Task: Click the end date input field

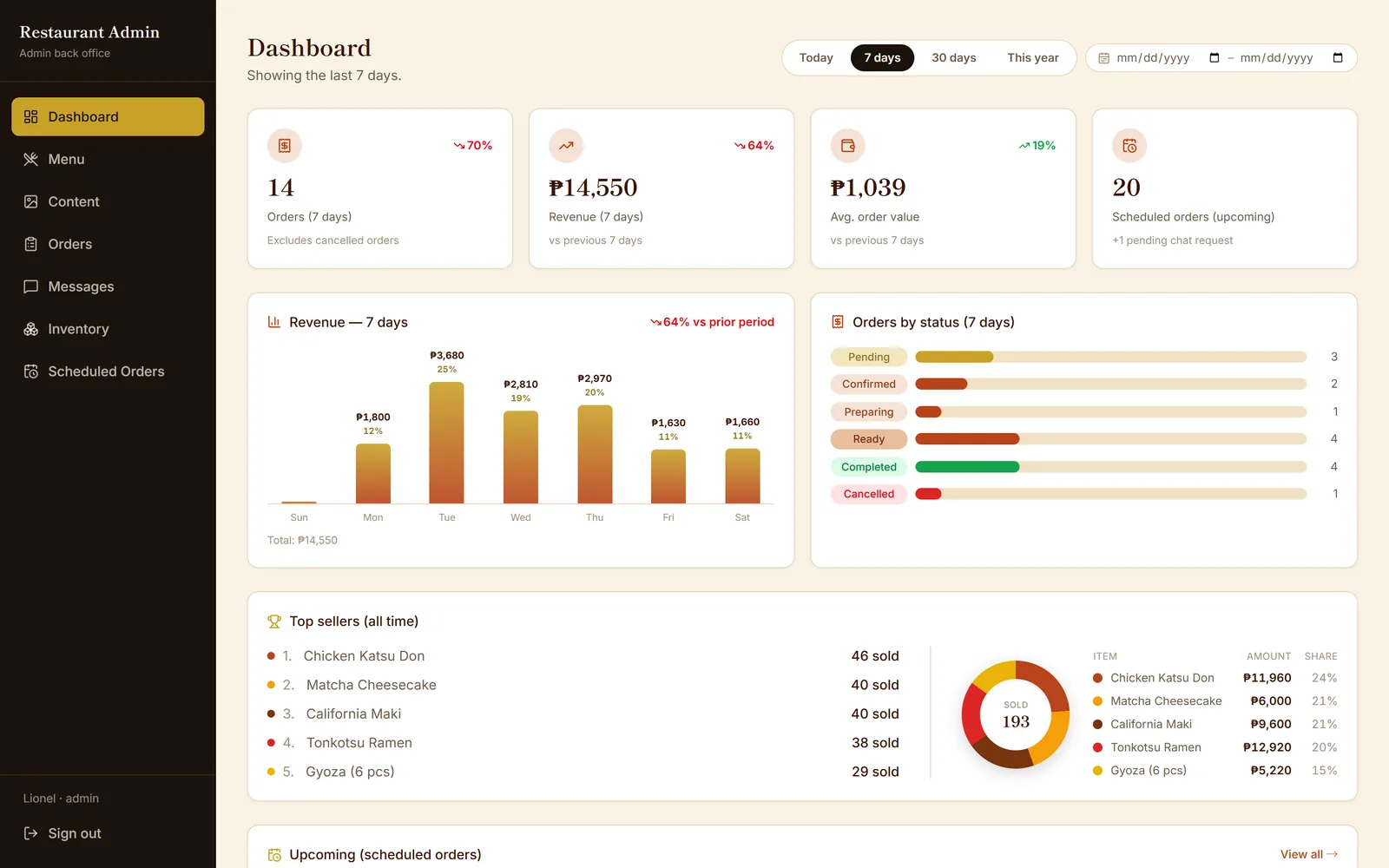Action: click(x=1292, y=58)
